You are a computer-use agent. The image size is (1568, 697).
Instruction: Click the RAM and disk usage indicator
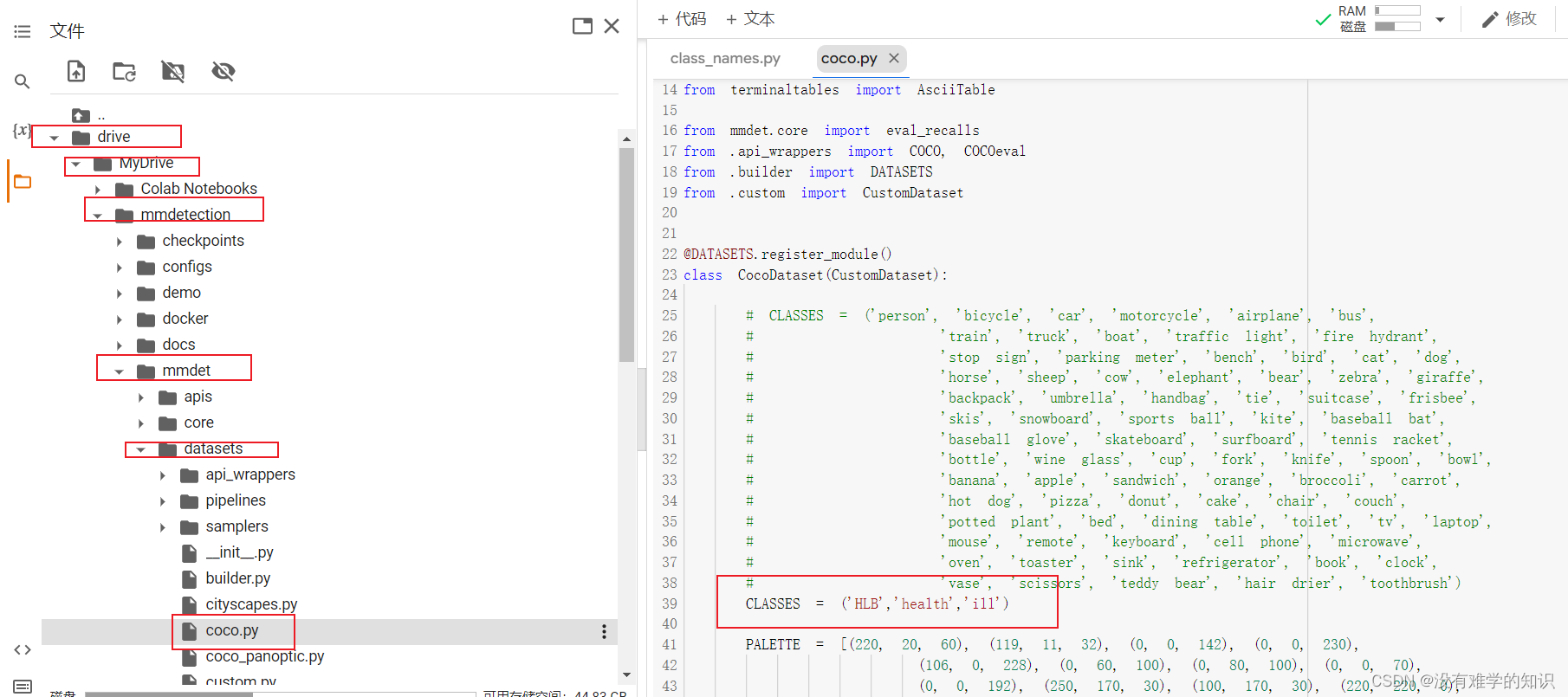pos(1379,19)
